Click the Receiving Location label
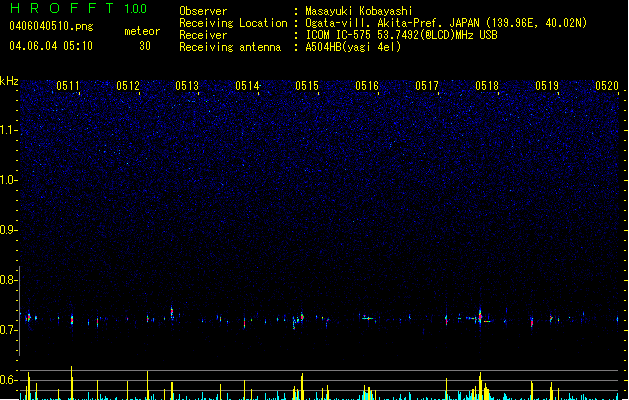 pyautogui.click(x=233, y=23)
